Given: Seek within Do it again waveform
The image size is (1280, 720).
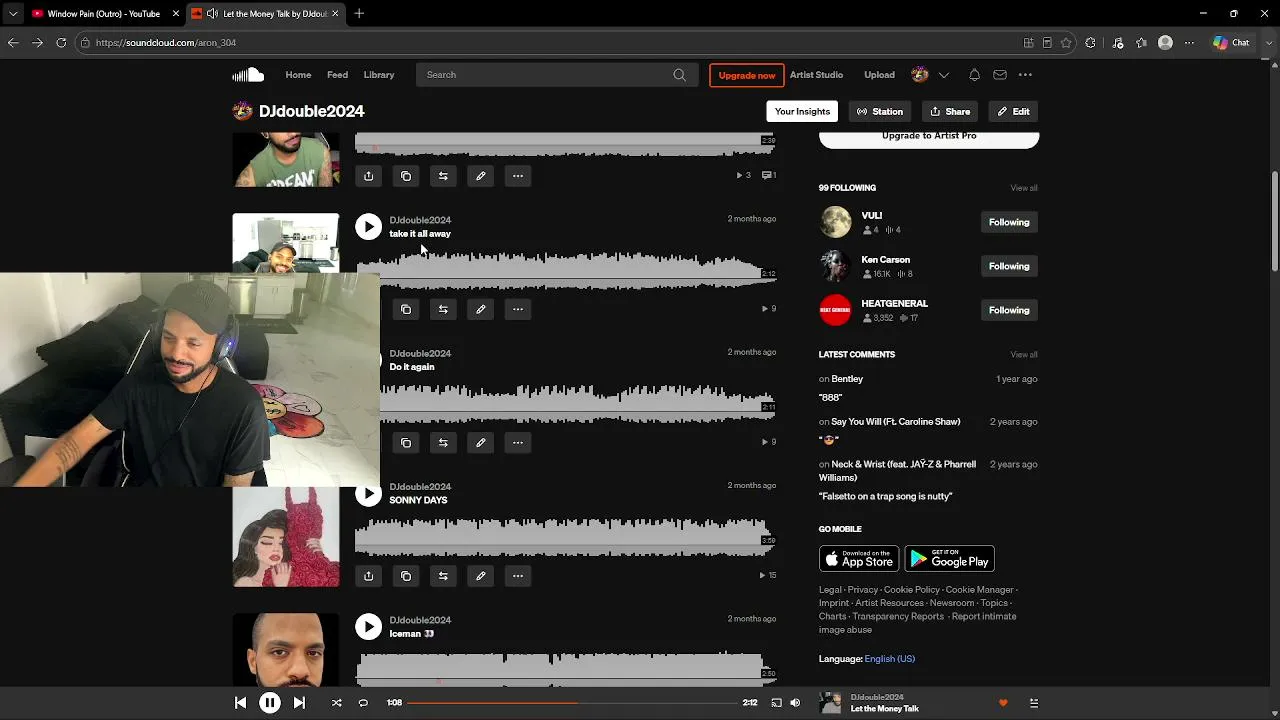Looking at the screenshot, I should point(578,404).
